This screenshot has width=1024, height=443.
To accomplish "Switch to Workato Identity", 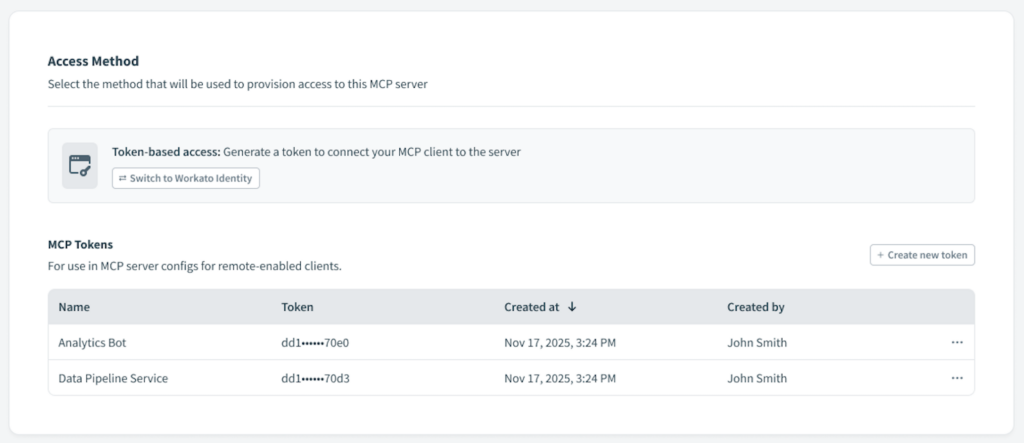I will tap(185, 178).
